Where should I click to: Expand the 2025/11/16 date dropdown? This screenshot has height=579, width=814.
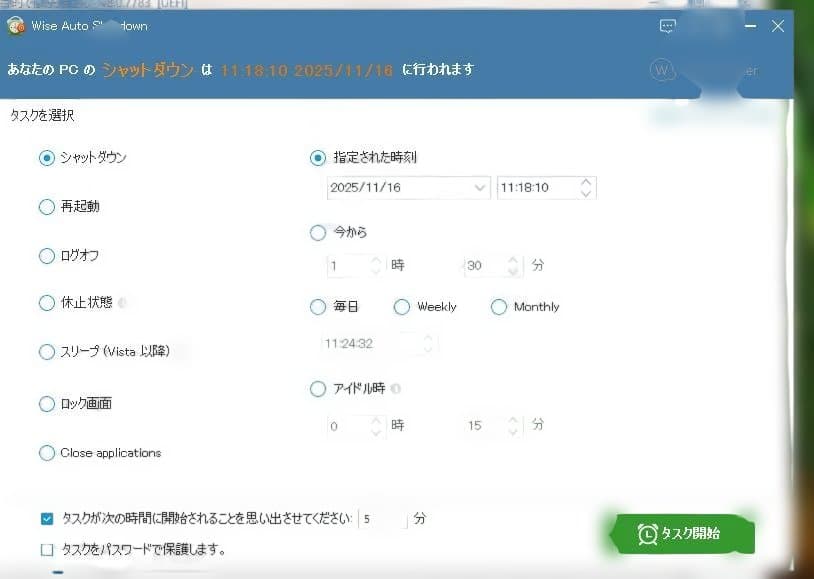point(478,188)
